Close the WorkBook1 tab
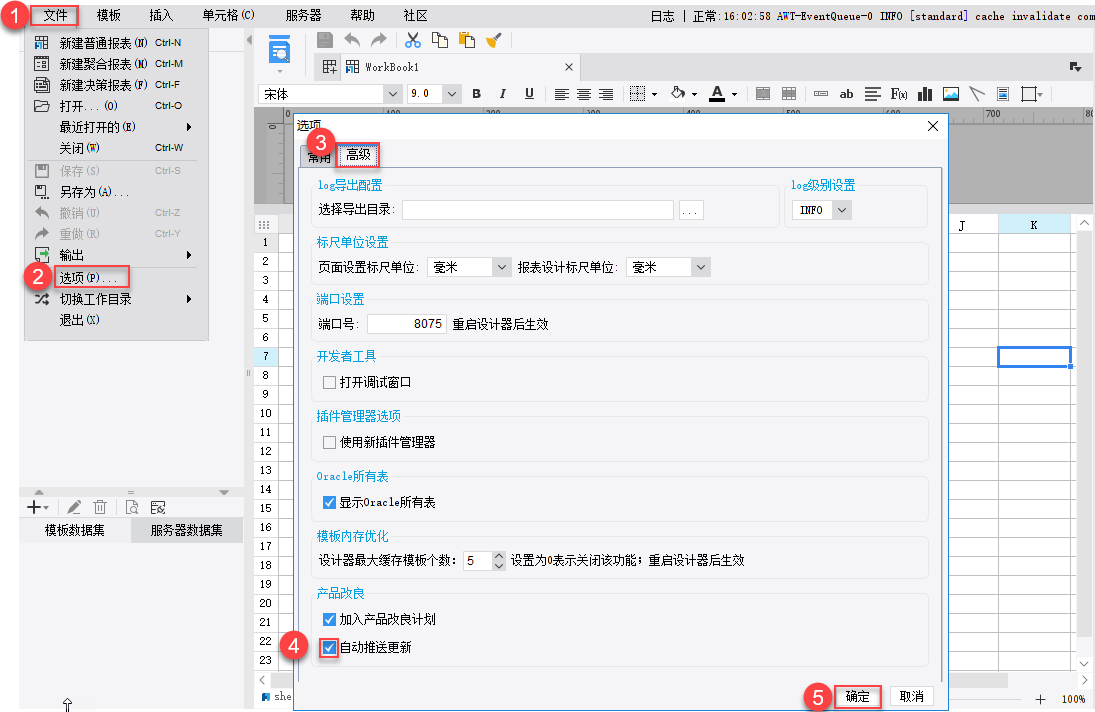The width and height of the screenshot is (1095, 712). tap(568, 67)
